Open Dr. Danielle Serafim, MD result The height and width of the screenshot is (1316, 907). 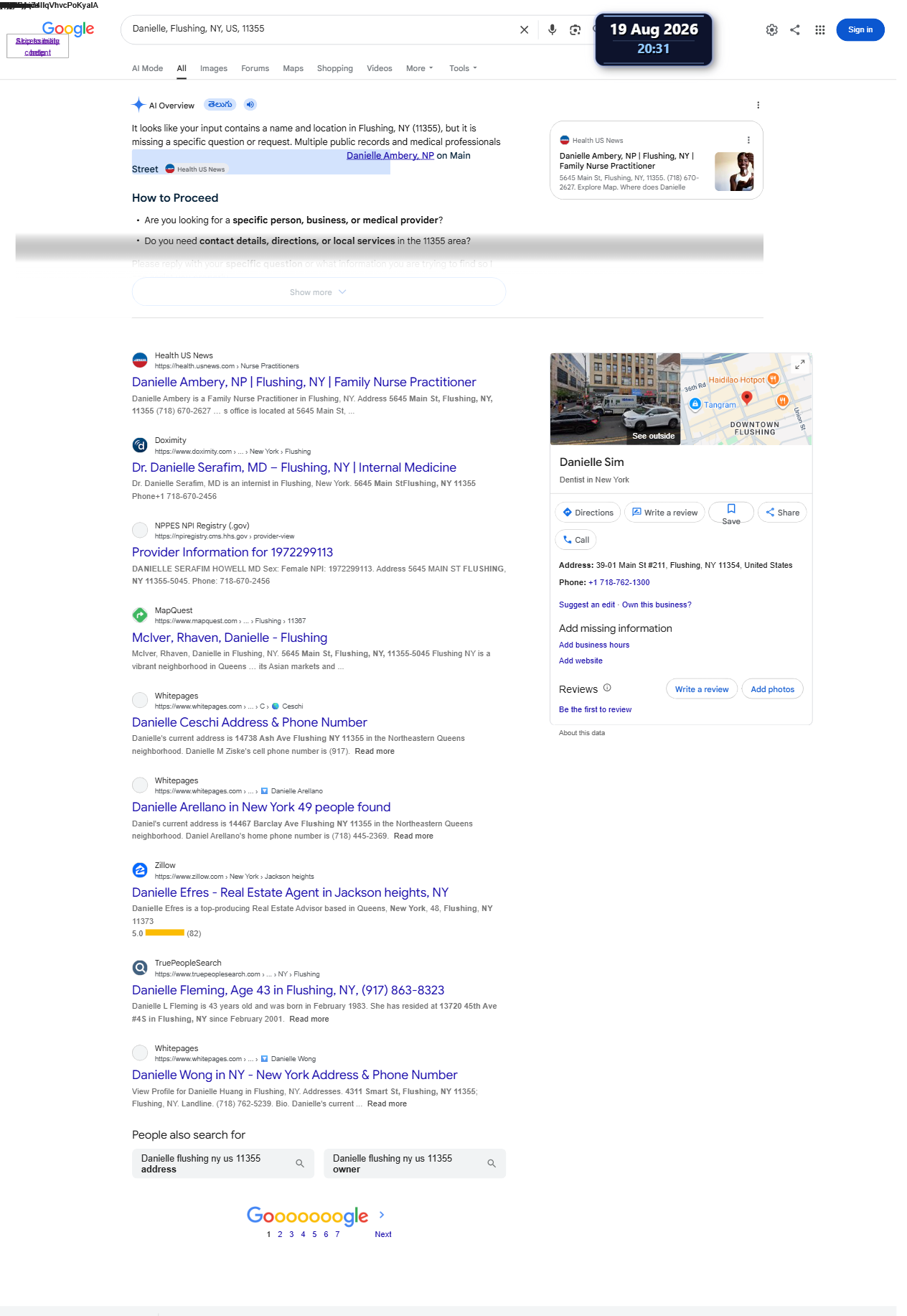coord(294,467)
